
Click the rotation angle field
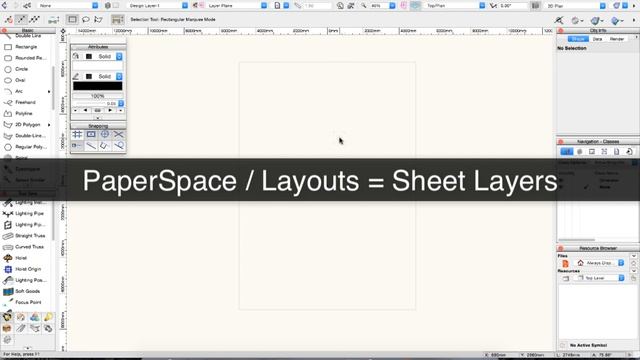(512, 6)
